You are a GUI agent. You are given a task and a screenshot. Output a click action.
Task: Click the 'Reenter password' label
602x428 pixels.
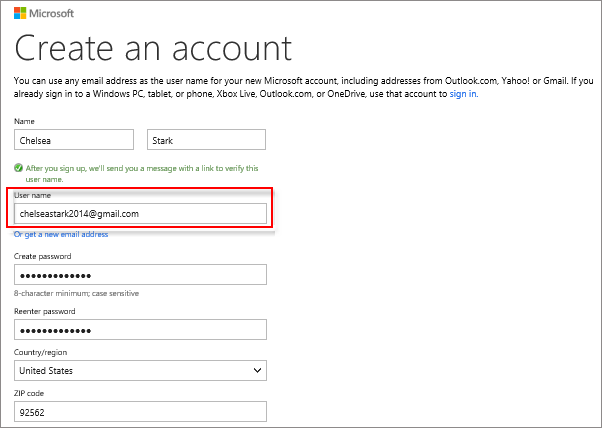pos(45,311)
